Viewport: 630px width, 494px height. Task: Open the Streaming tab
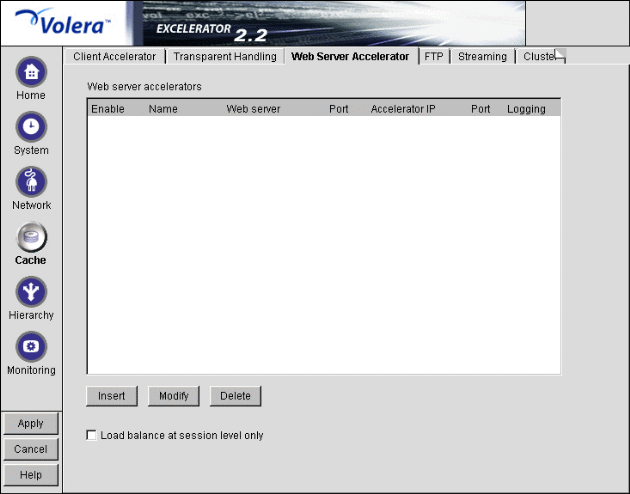[x=483, y=57]
